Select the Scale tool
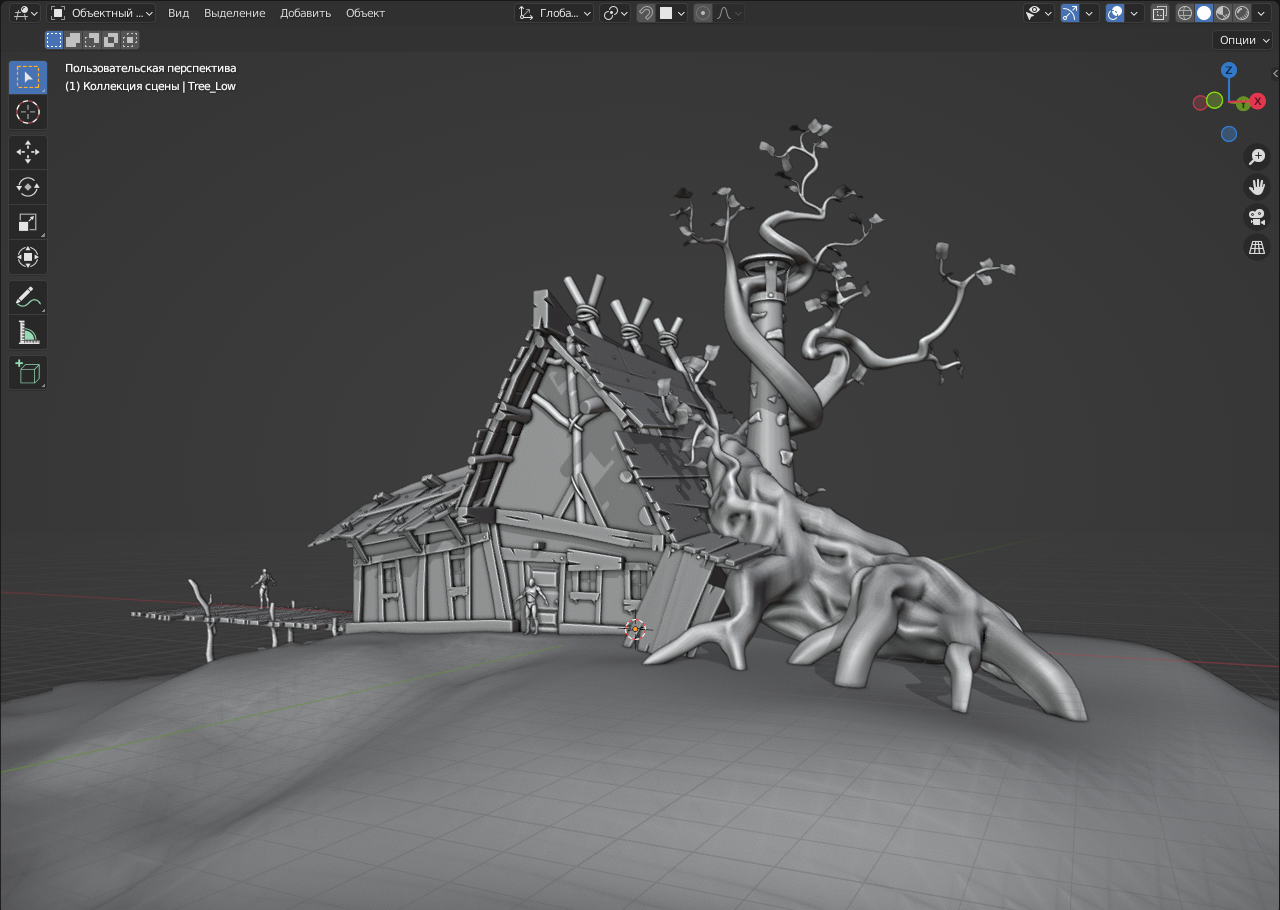The width and height of the screenshot is (1280, 910). coord(28,222)
